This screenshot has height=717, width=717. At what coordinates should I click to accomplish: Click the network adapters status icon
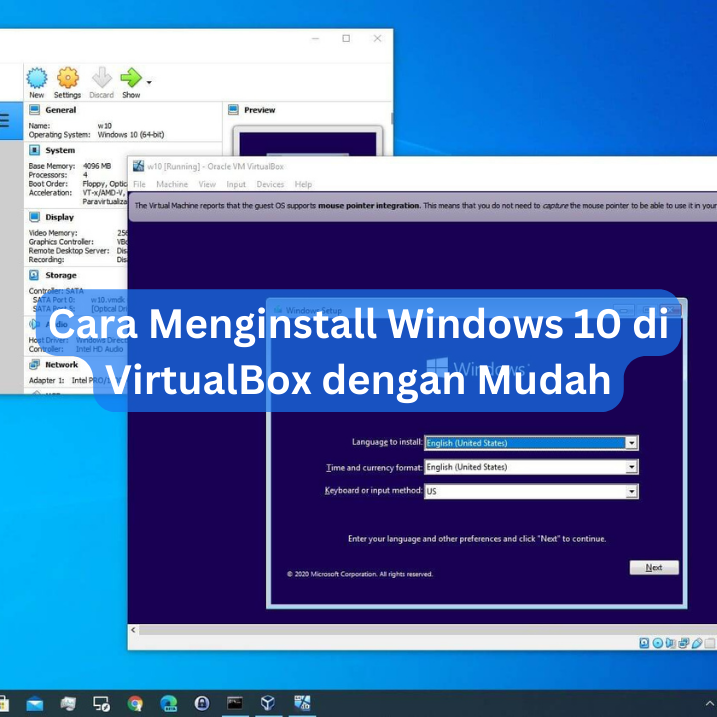tap(684, 643)
